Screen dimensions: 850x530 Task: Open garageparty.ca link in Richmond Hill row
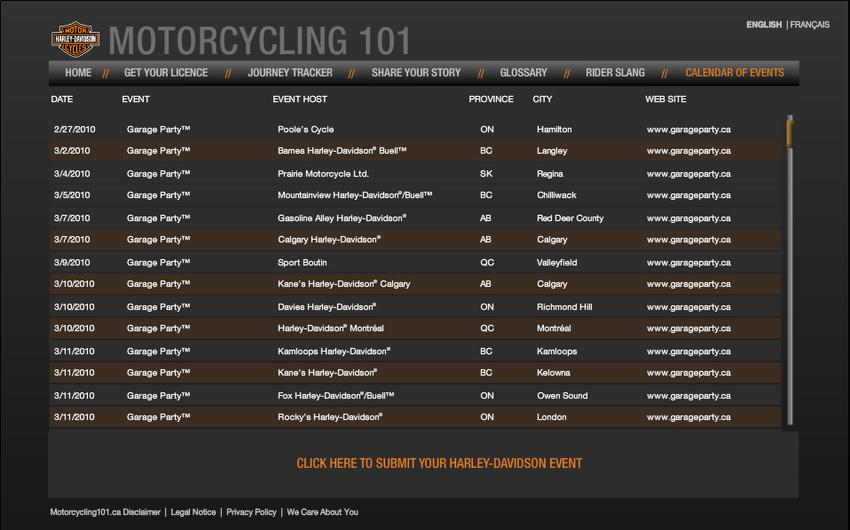pos(688,307)
